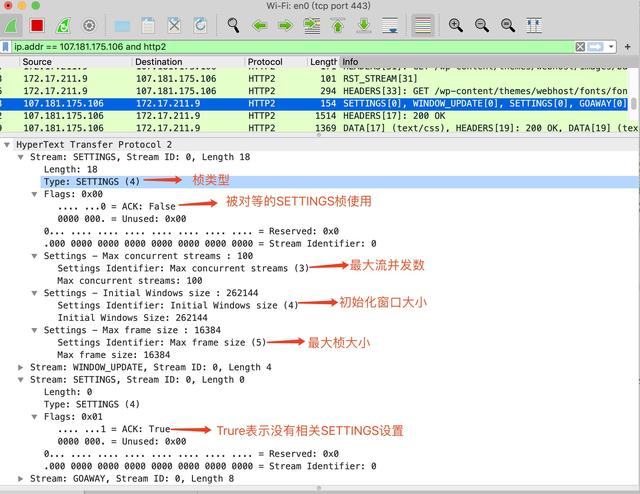This screenshot has height=494, width=640.
Task: Select the Type: SETTINGS (4) highlighted field
Action: coord(340,182)
